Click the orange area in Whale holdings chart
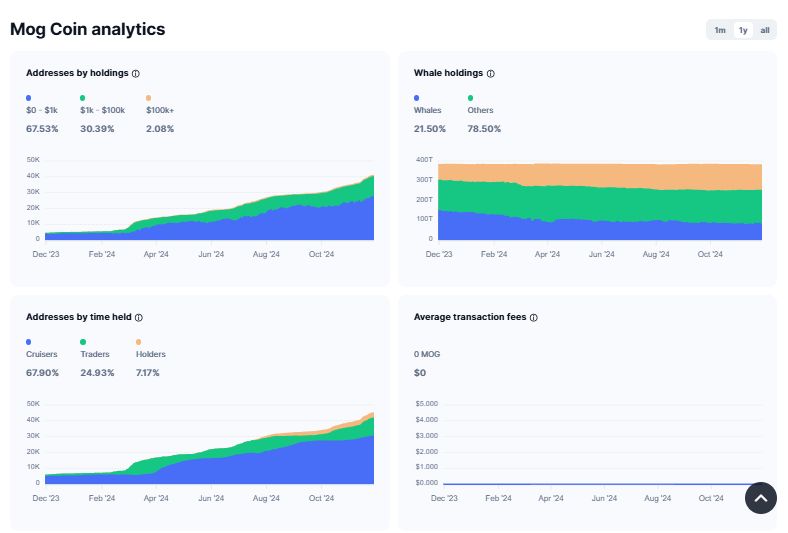The image size is (788, 533). pyautogui.click(x=600, y=175)
